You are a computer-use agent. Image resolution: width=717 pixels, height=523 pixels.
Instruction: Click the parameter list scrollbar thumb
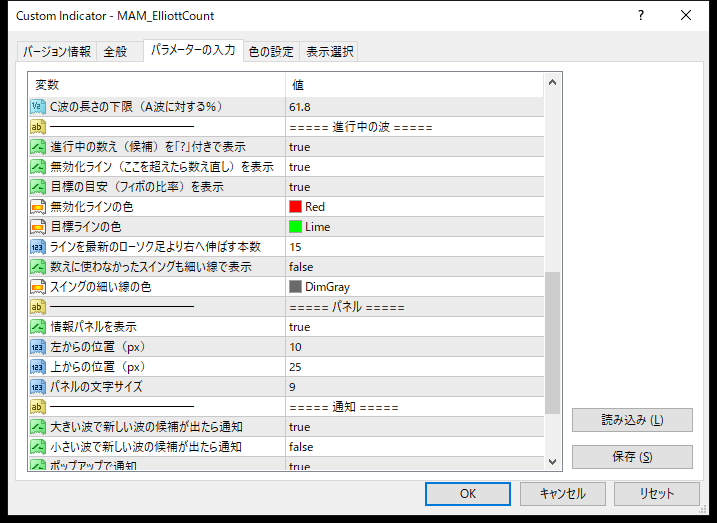[x=552, y=343]
